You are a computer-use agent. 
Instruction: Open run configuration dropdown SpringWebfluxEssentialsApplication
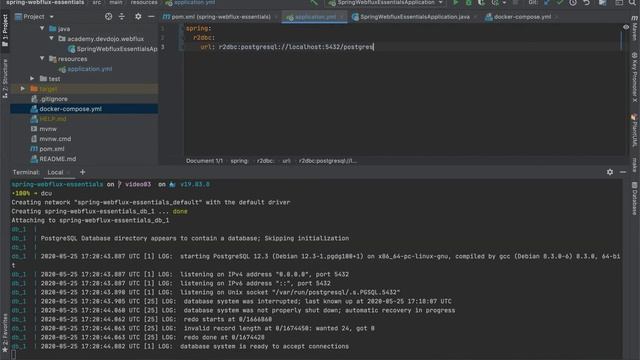386,3
